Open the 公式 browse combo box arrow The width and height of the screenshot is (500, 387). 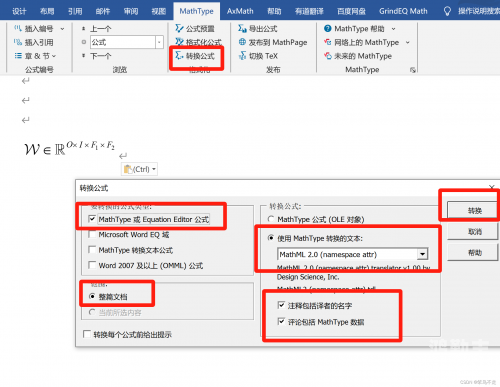(x=159, y=42)
